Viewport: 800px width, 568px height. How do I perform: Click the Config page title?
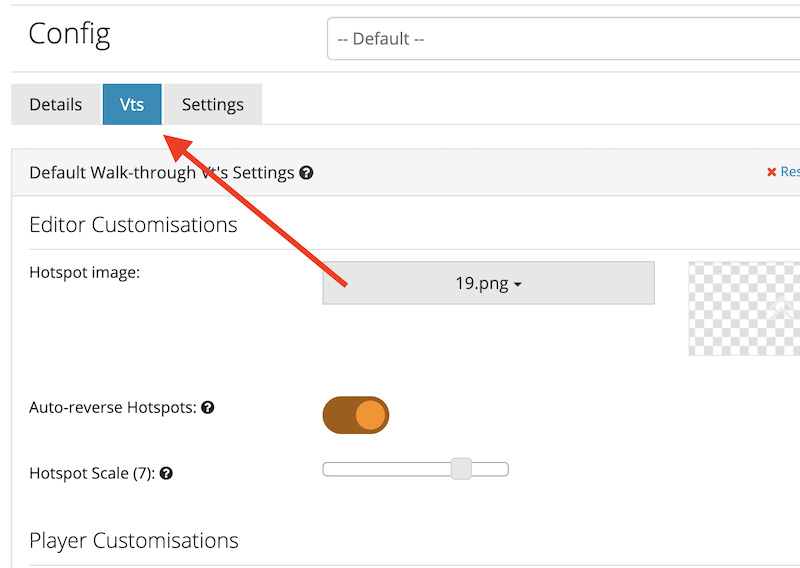tap(69, 35)
